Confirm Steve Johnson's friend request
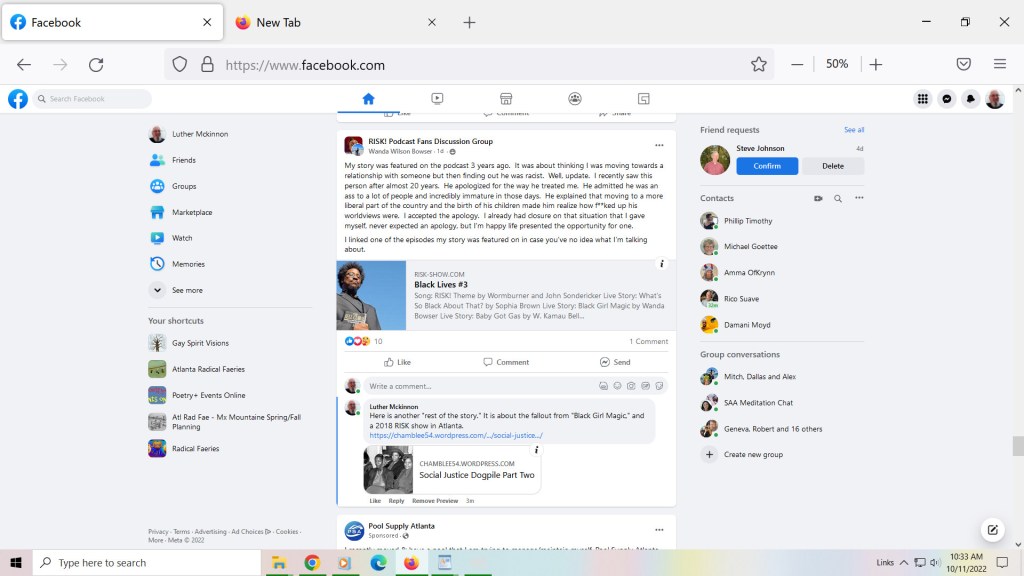This screenshot has height=576, width=1024. point(767,166)
